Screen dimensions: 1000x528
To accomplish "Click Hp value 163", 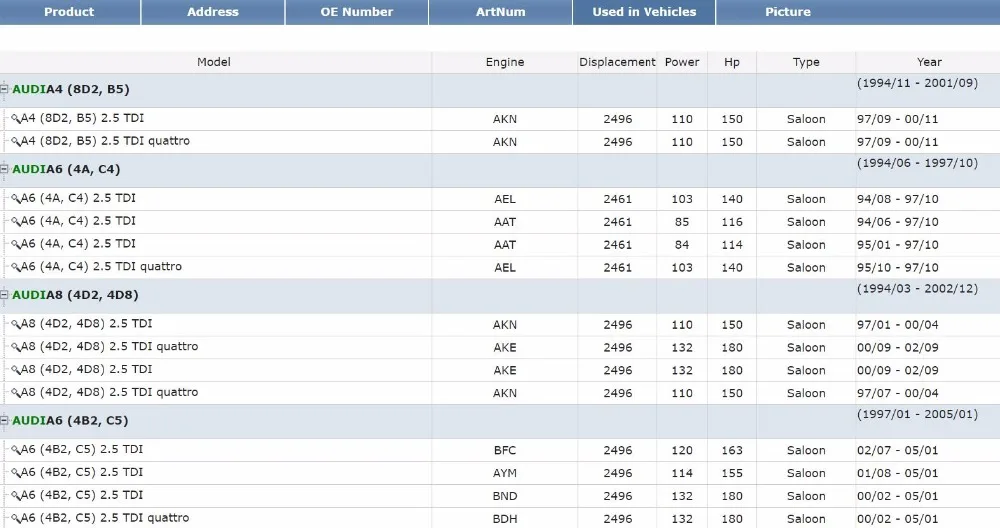I will tap(732, 450).
